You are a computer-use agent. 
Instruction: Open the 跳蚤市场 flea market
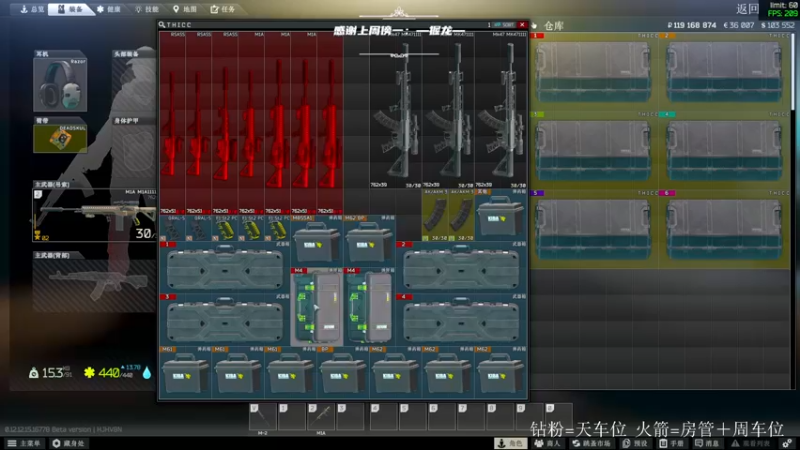pos(591,443)
